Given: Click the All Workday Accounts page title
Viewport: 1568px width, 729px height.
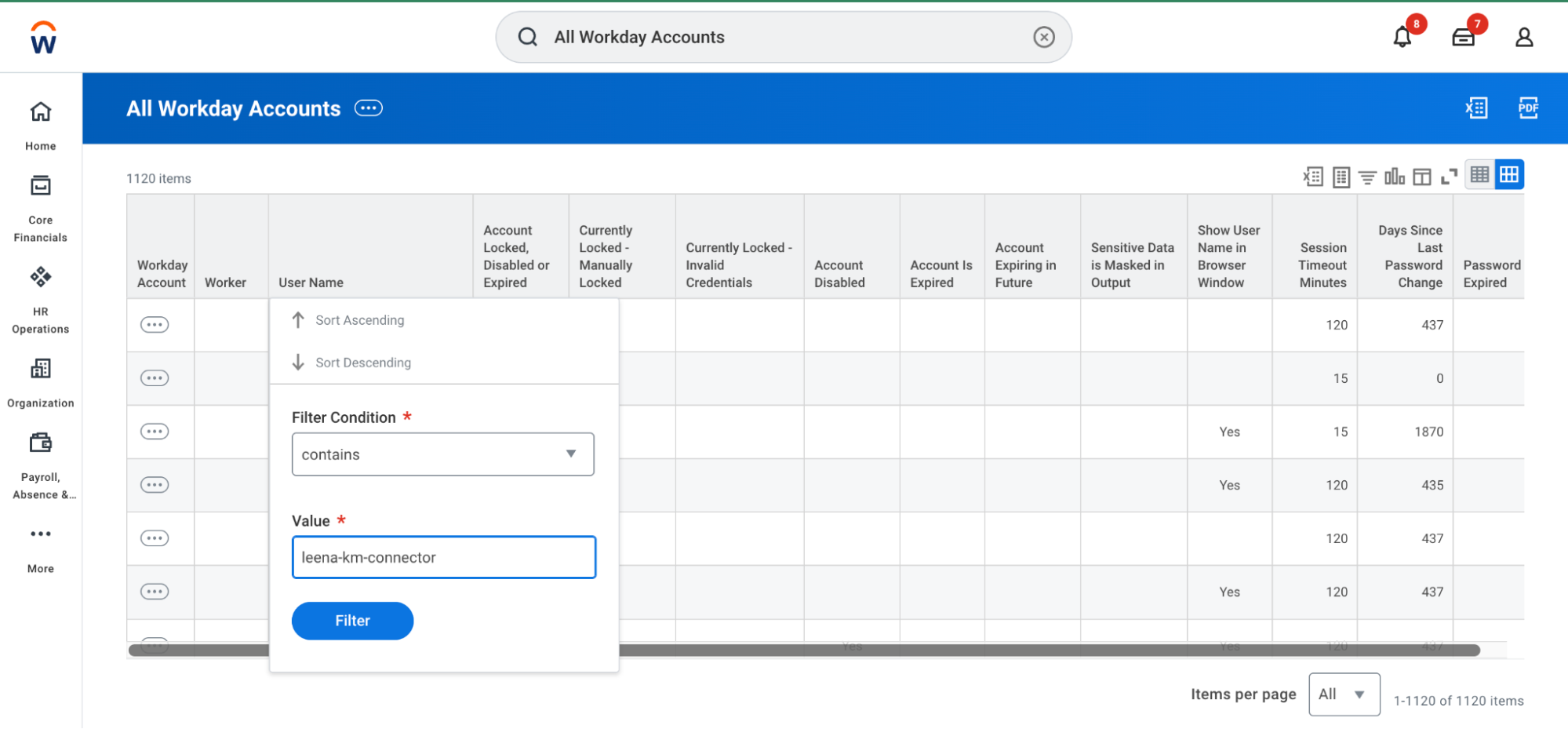Looking at the screenshot, I should [x=234, y=108].
